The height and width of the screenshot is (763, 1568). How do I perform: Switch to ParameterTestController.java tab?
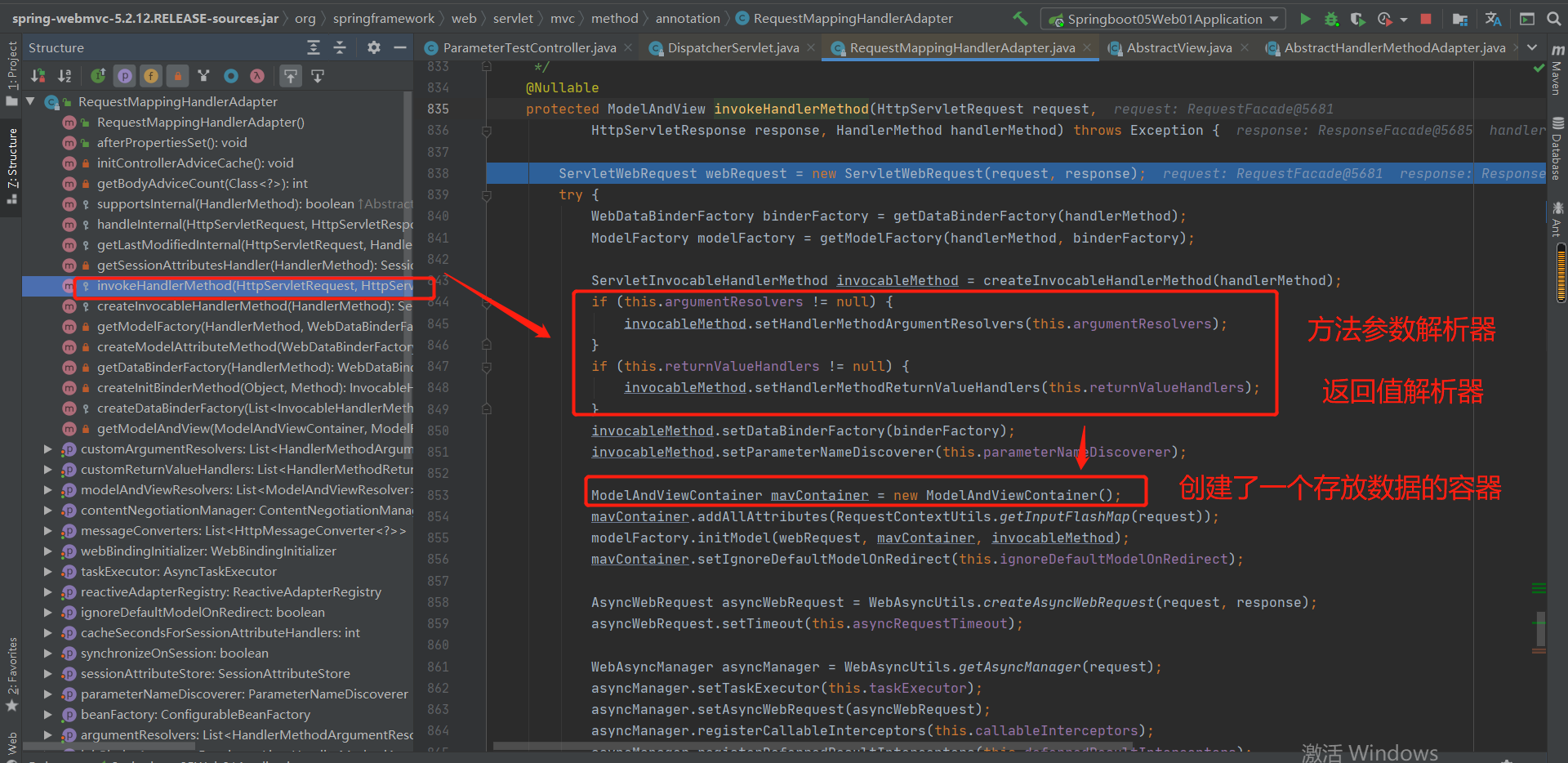coord(529,47)
